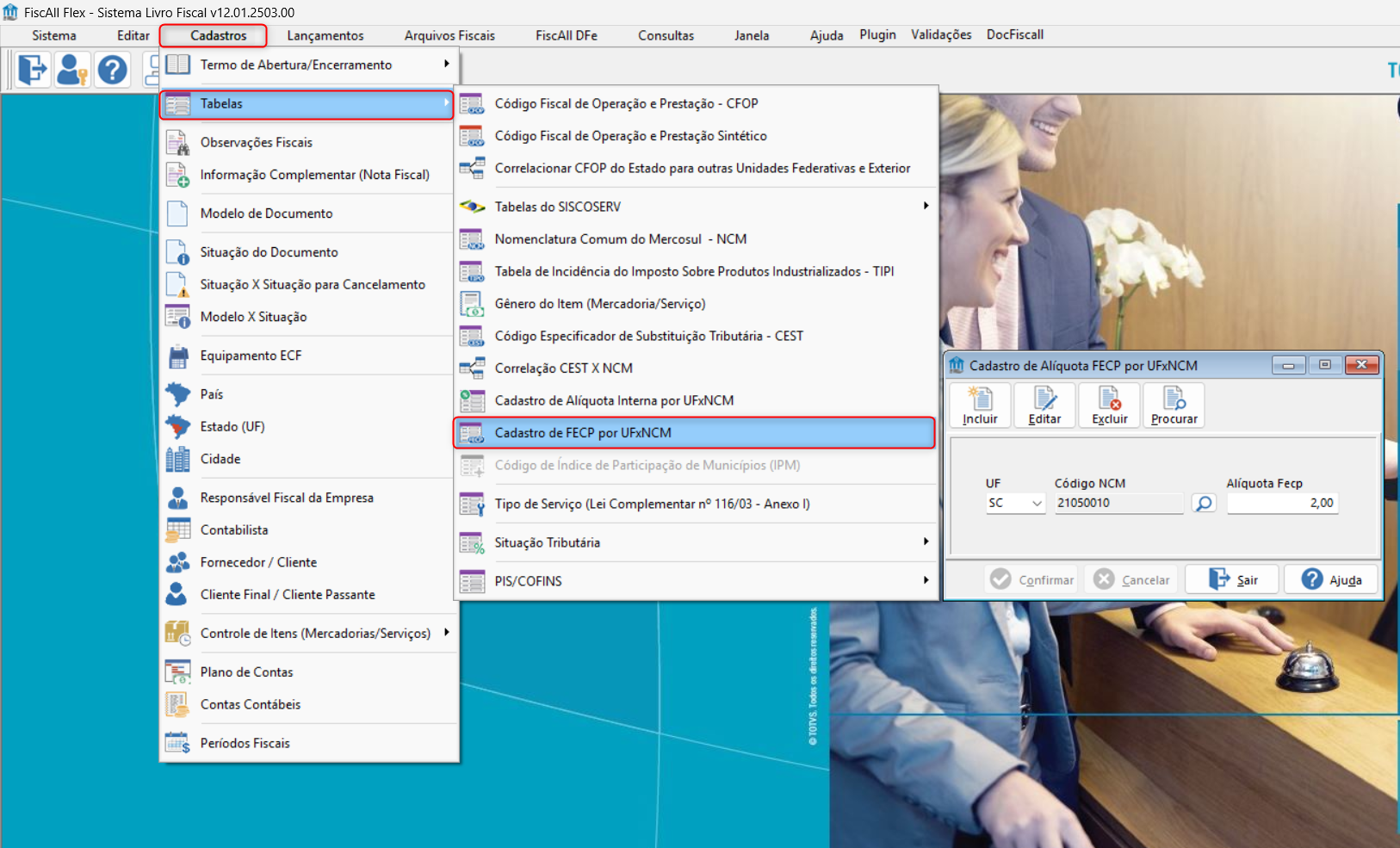This screenshot has width=1400, height=848.
Task: Open the Plugin menu
Action: click(x=877, y=34)
